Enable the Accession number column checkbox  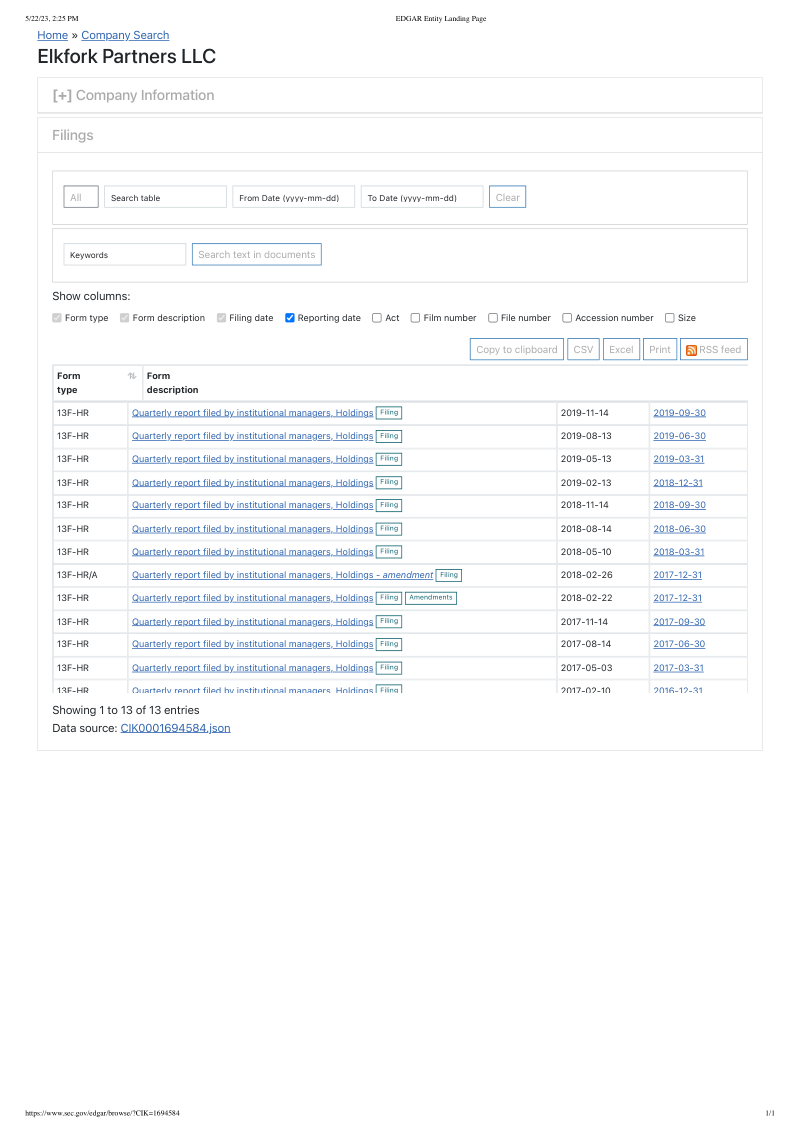568,318
